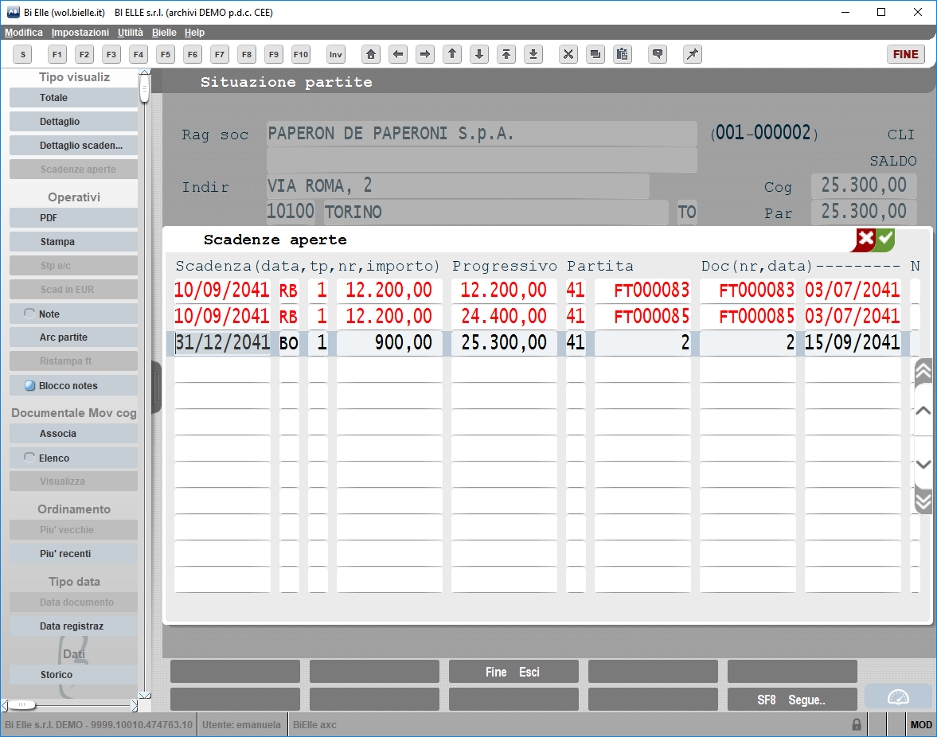The width and height of the screenshot is (937, 737).
Task: Select the FT000085 partita cell
Action: 643,316
